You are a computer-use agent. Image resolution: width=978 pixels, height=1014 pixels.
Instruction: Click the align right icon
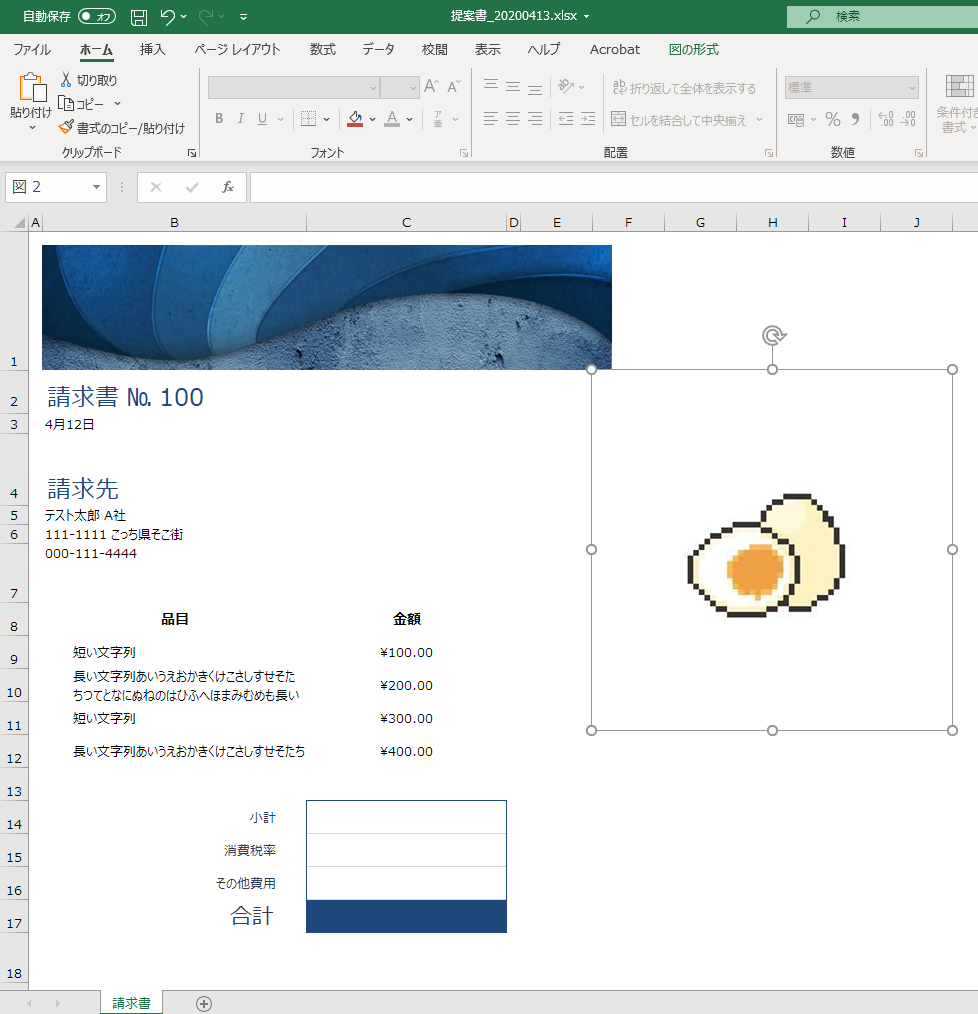(x=535, y=118)
